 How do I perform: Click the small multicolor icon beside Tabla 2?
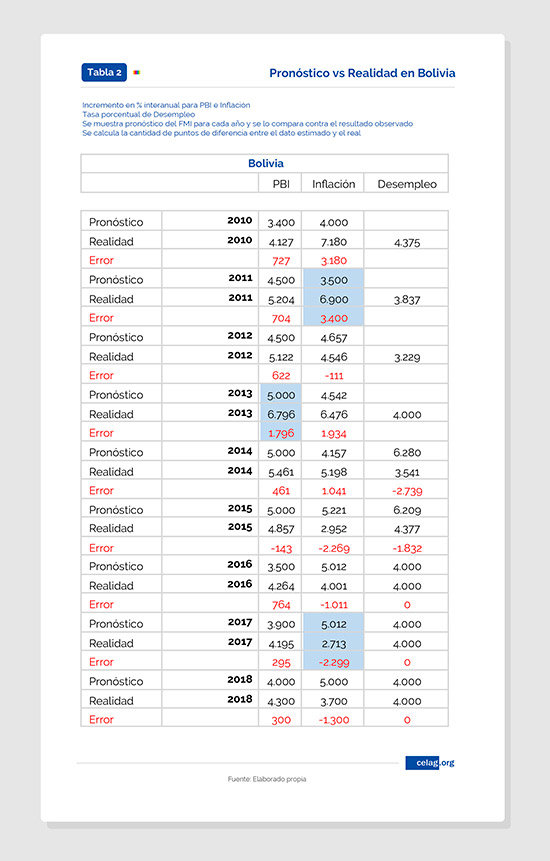point(137,72)
